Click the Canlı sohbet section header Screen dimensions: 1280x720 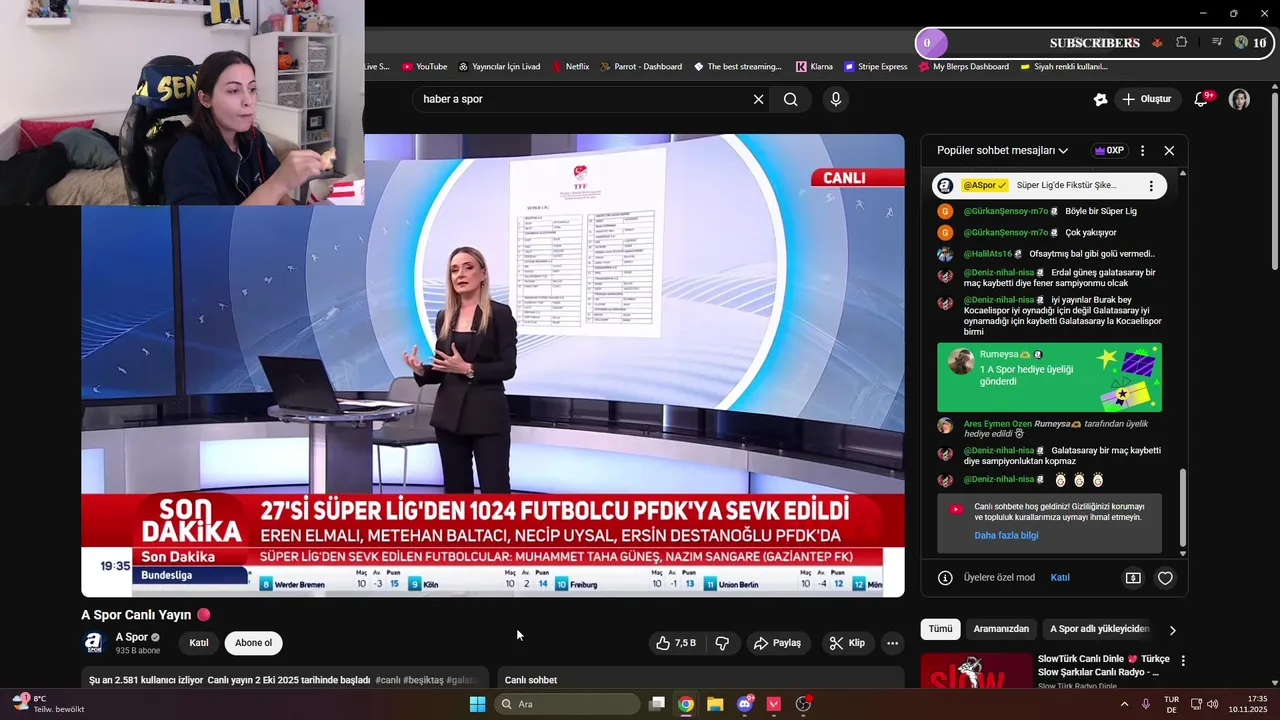click(531, 680)
